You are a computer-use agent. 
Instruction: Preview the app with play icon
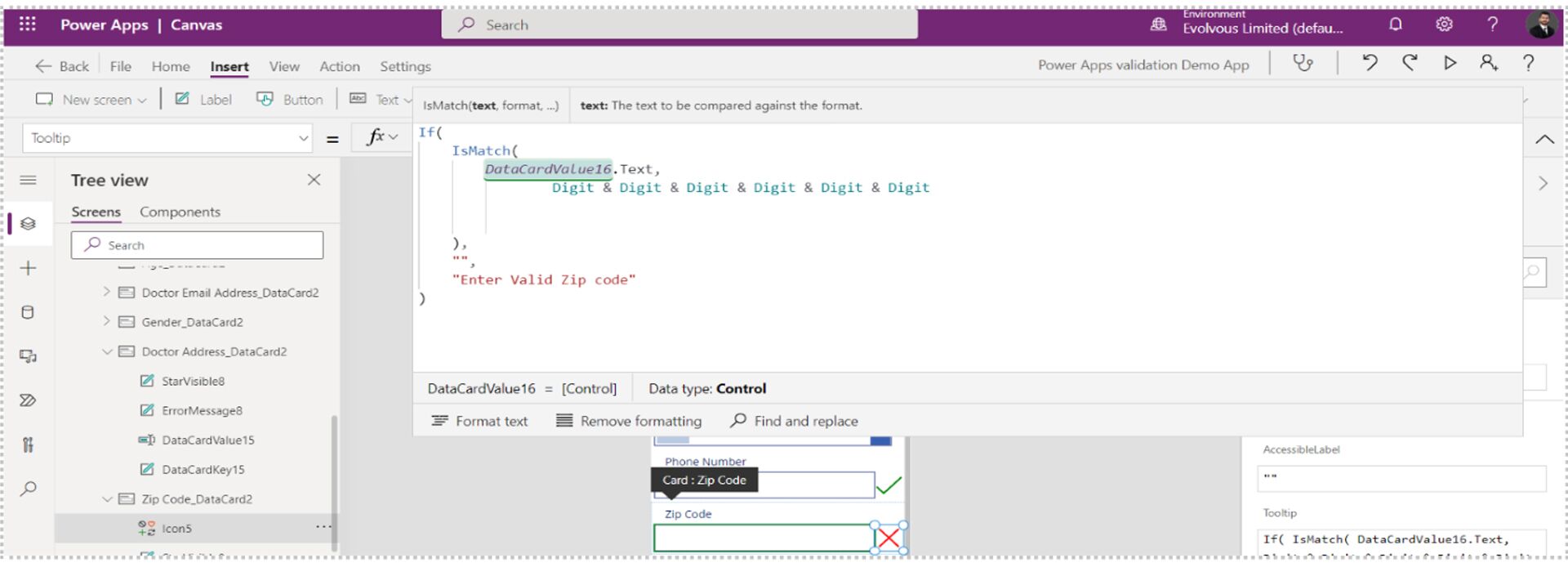(x=1450, y=64)
